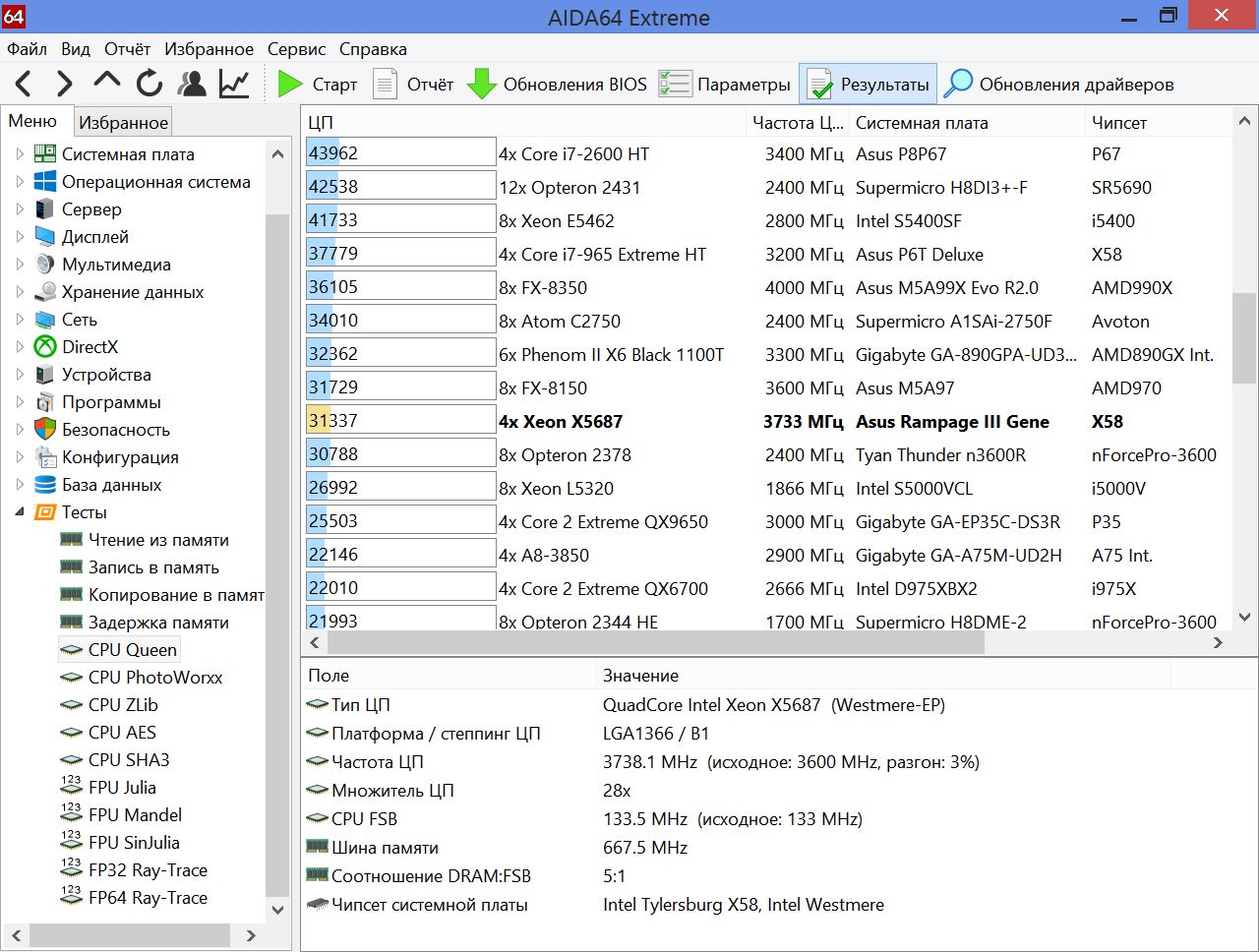Select the CPU SHA3 test

[128, 760]
